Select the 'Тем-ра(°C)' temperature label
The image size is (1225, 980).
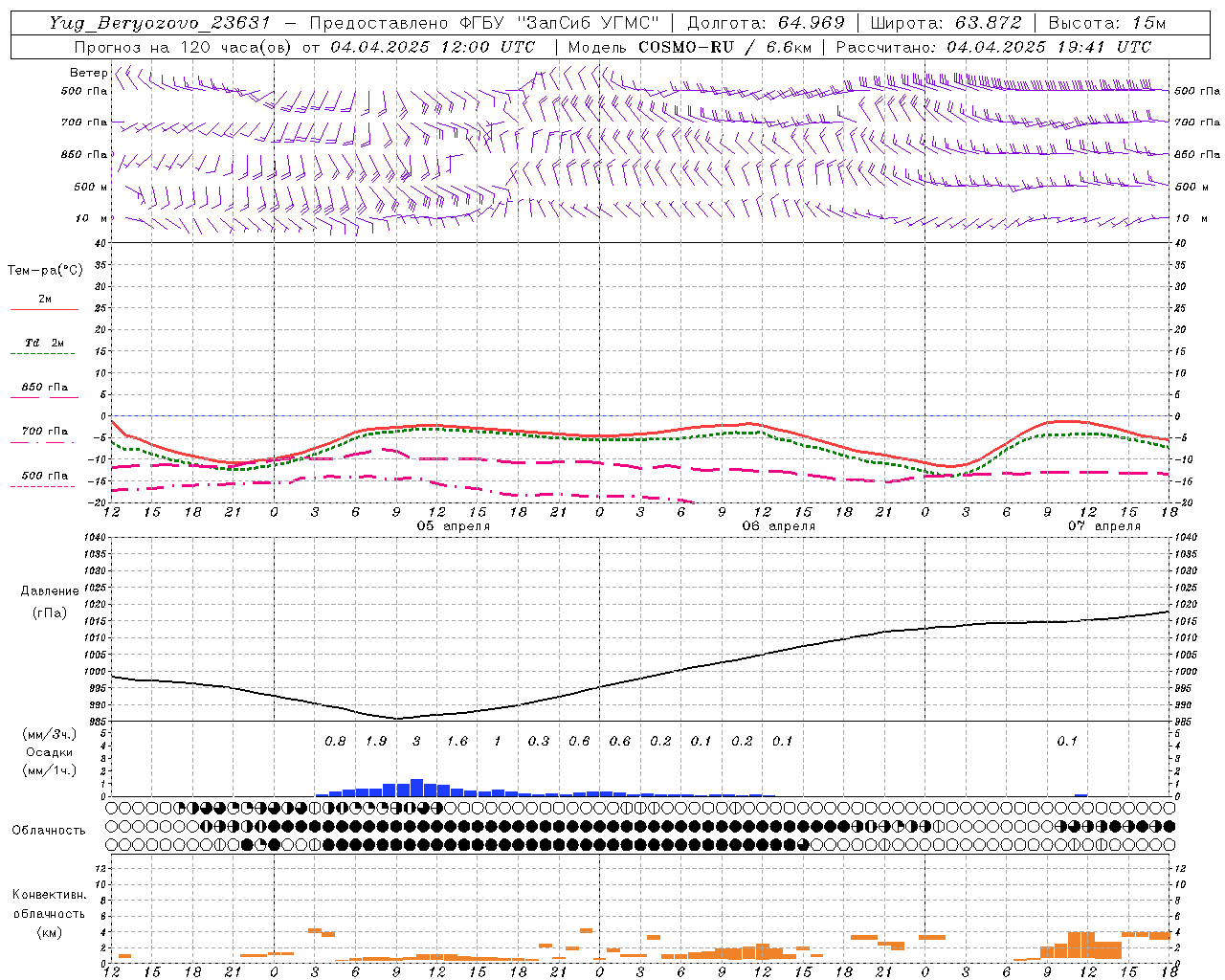click(45, 271)
